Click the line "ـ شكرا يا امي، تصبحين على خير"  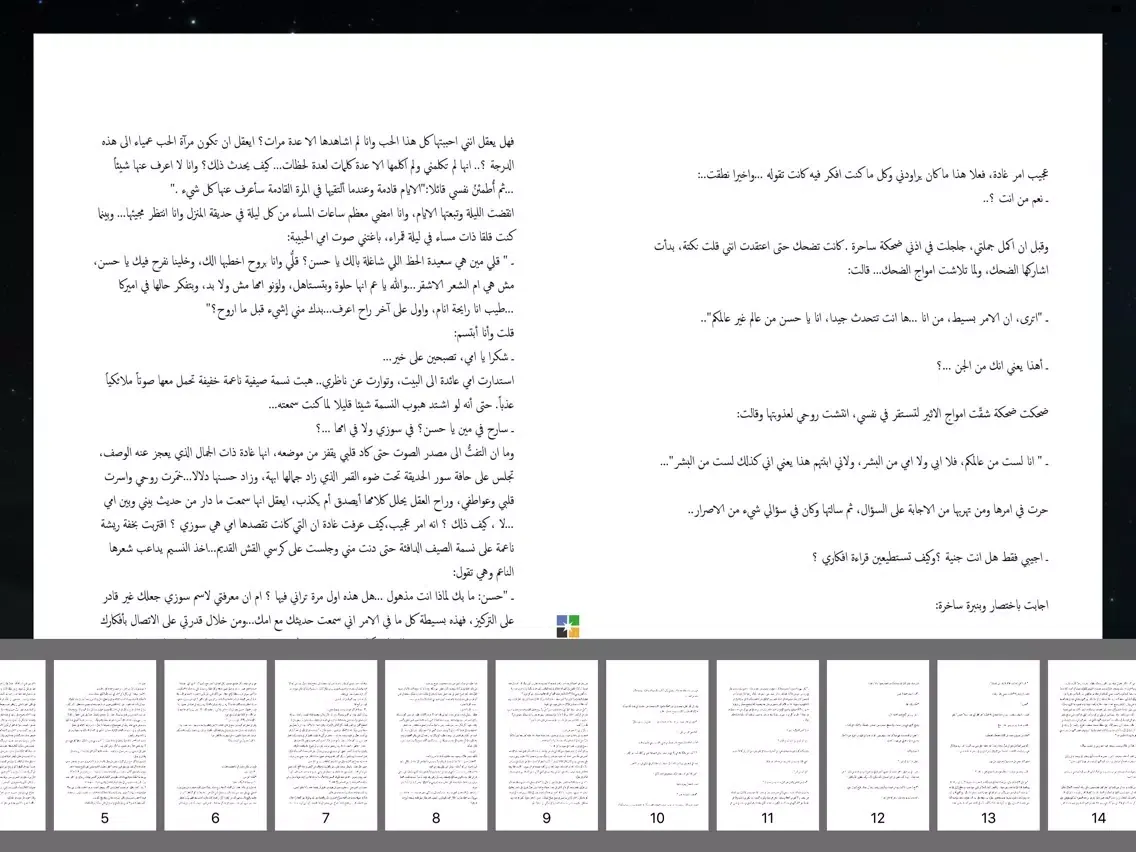coord(448,357)
